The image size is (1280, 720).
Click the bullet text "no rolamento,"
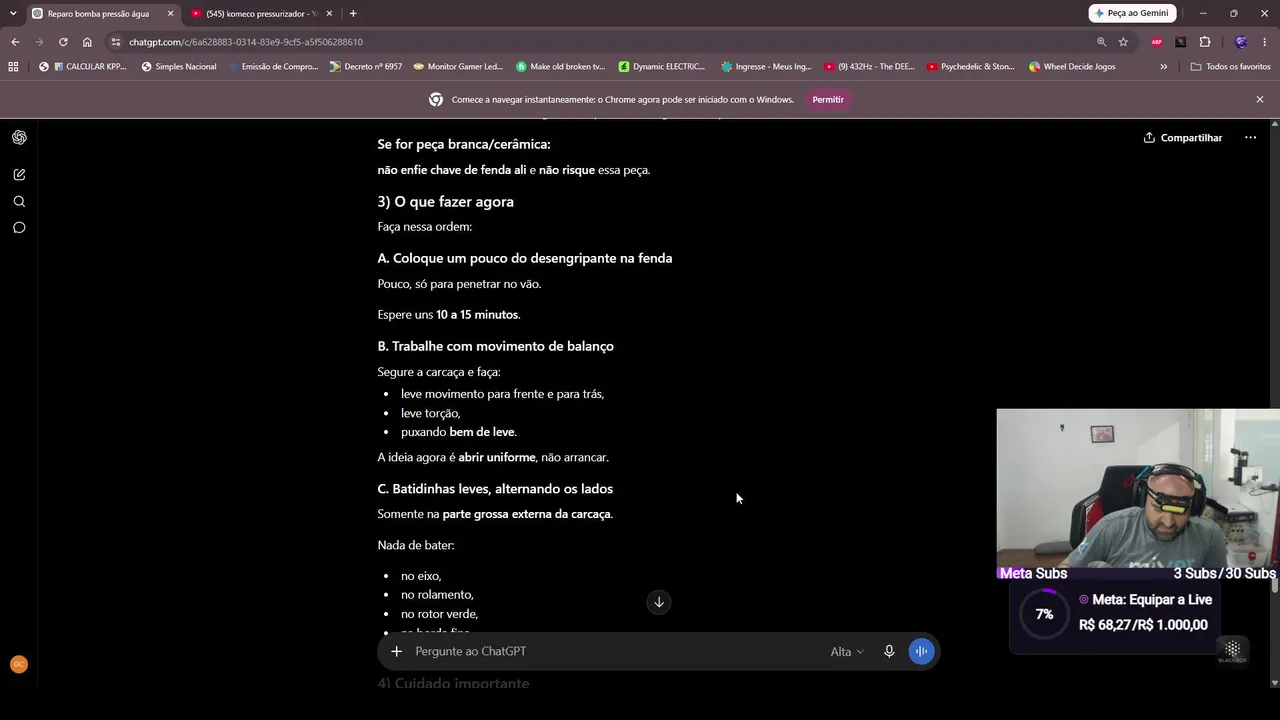(437, 595)
